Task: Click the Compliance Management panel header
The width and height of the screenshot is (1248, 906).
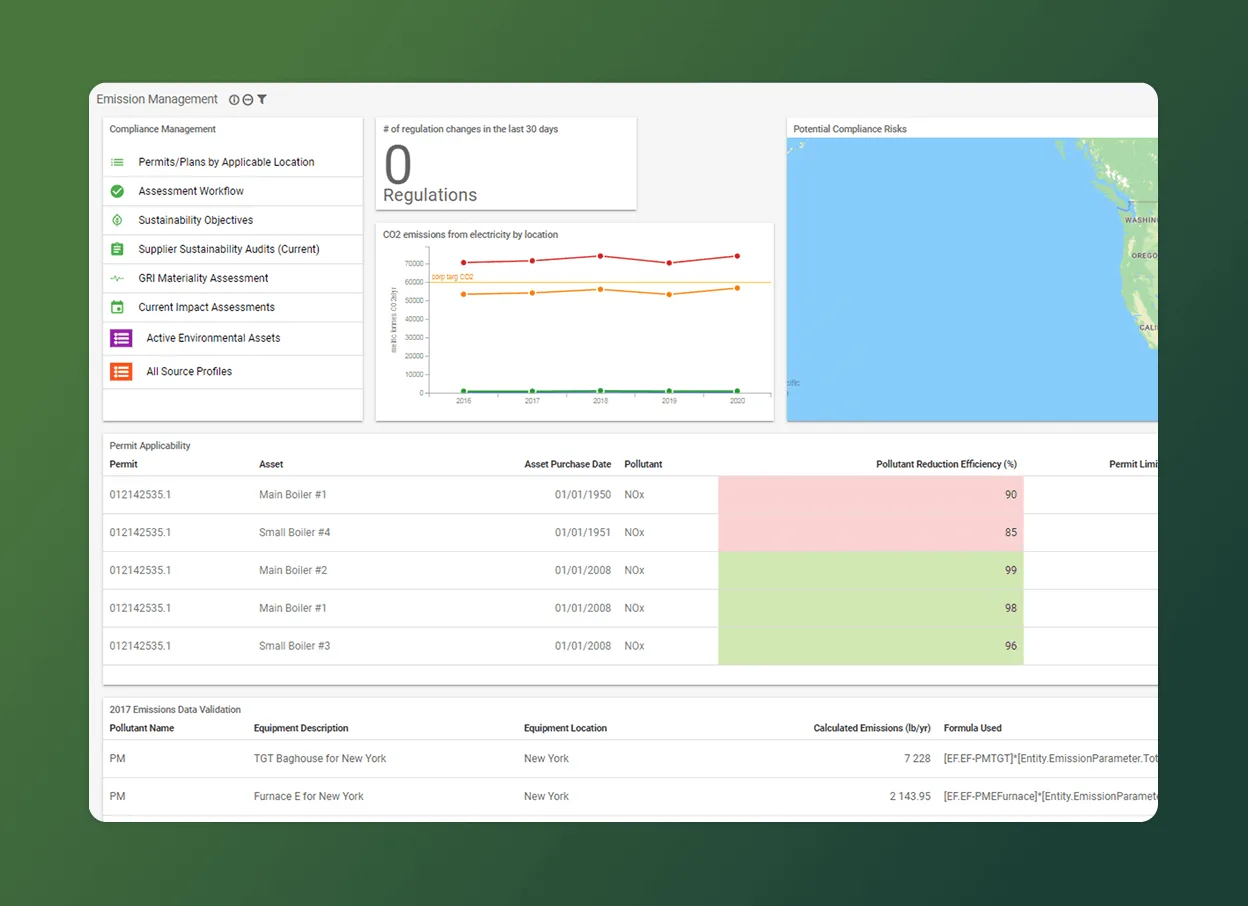Action: click(163, 129)
